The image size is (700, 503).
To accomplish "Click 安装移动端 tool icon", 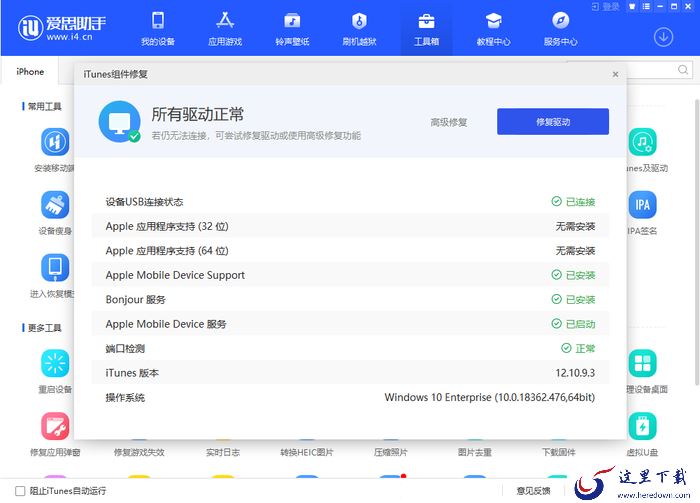I will [55, 142].
